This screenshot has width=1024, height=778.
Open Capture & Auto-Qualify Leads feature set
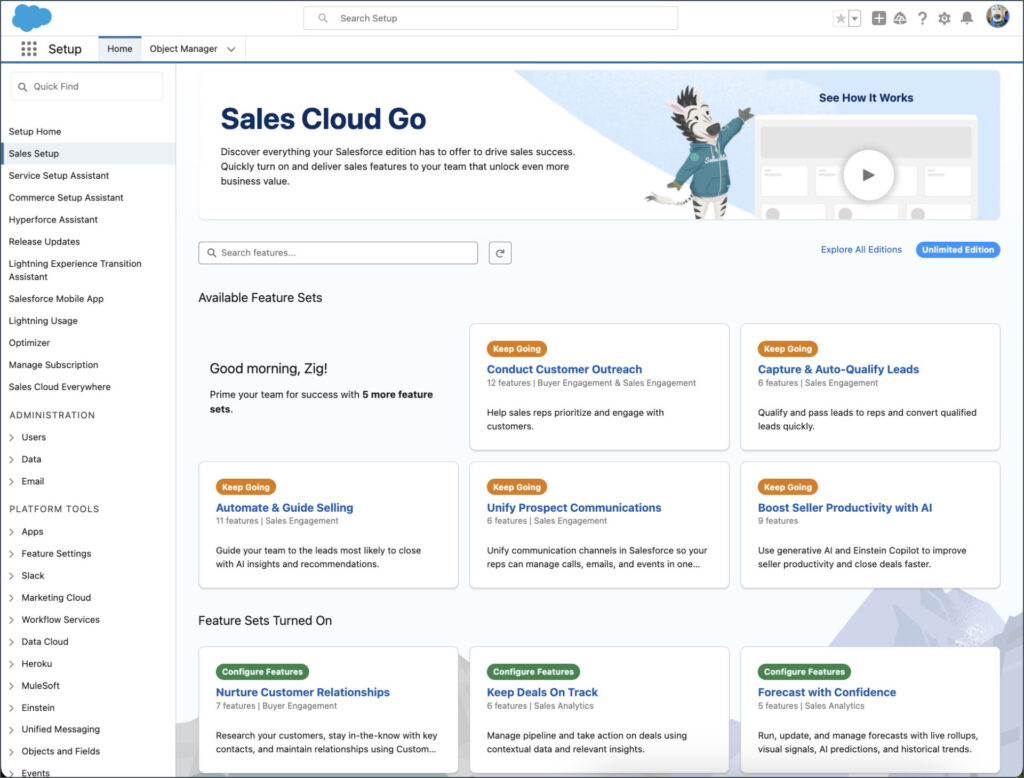click(838, 369)
